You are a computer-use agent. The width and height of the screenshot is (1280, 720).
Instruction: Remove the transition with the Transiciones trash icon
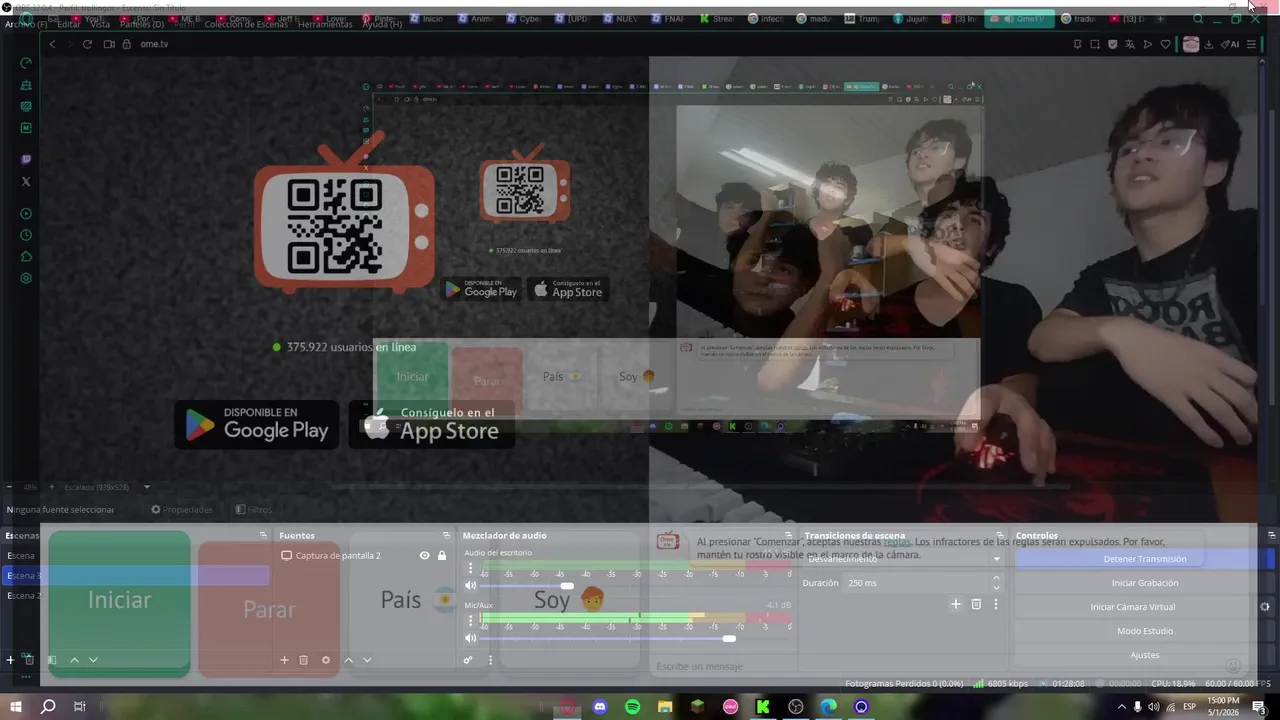point(976,604)
